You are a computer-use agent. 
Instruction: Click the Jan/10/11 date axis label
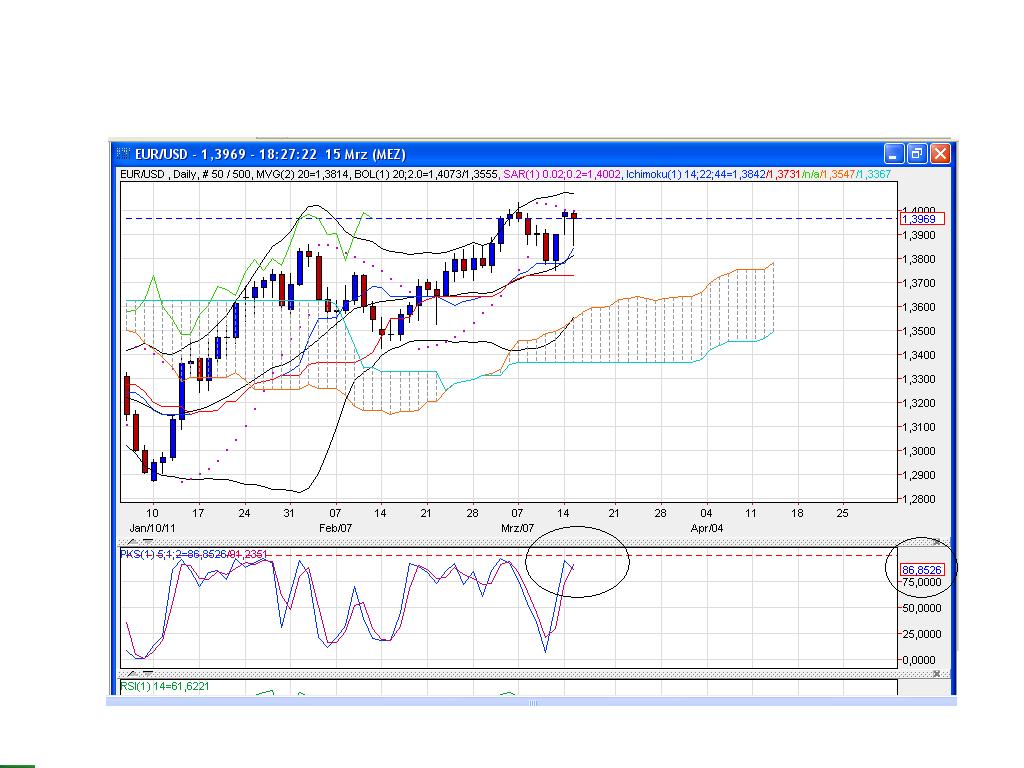click(150, 527)
